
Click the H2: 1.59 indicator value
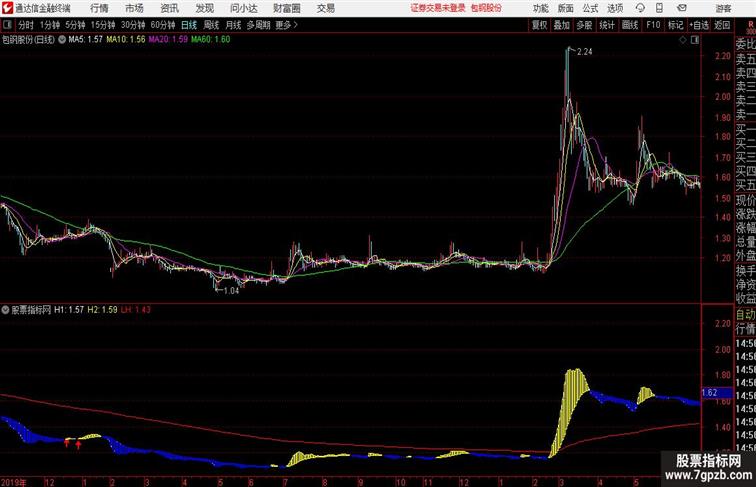(x=103, y=310)
